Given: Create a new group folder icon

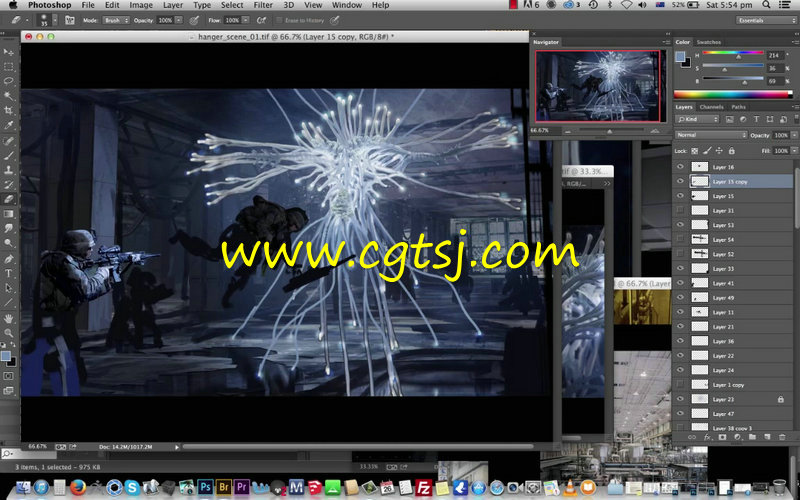Looking at the screenshot, I should tap(752, 437).
